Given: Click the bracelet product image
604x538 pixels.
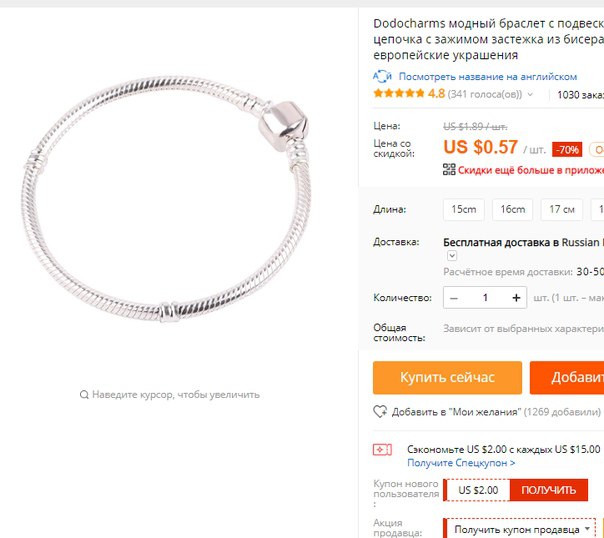Looking at the screenshot, I should 166,199.
